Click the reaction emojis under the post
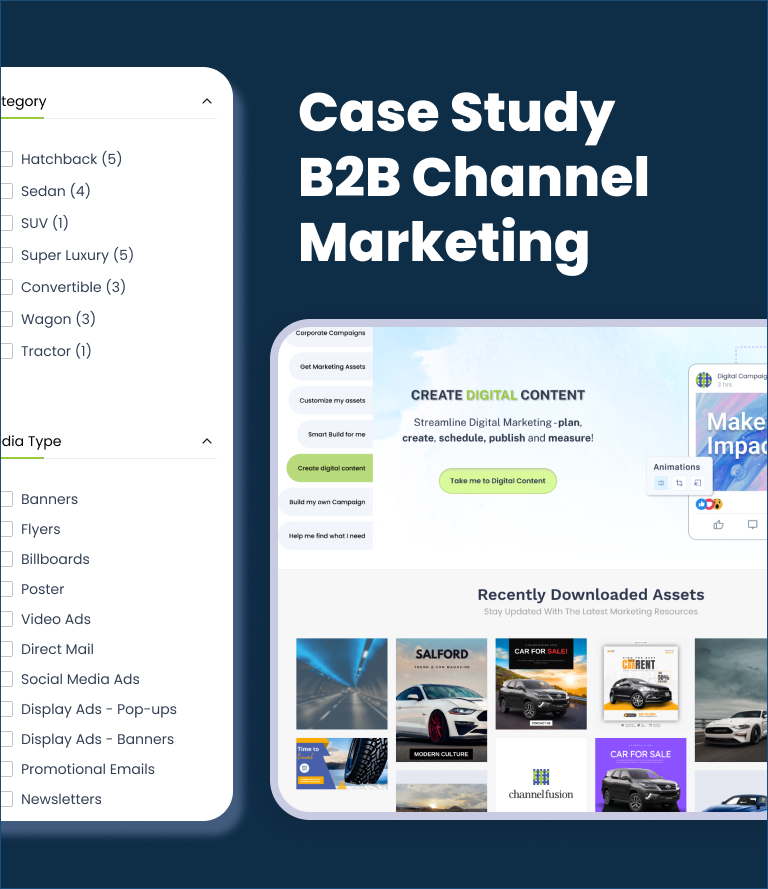This screenshot has width=768, height=889. click(x=709, y=504)
